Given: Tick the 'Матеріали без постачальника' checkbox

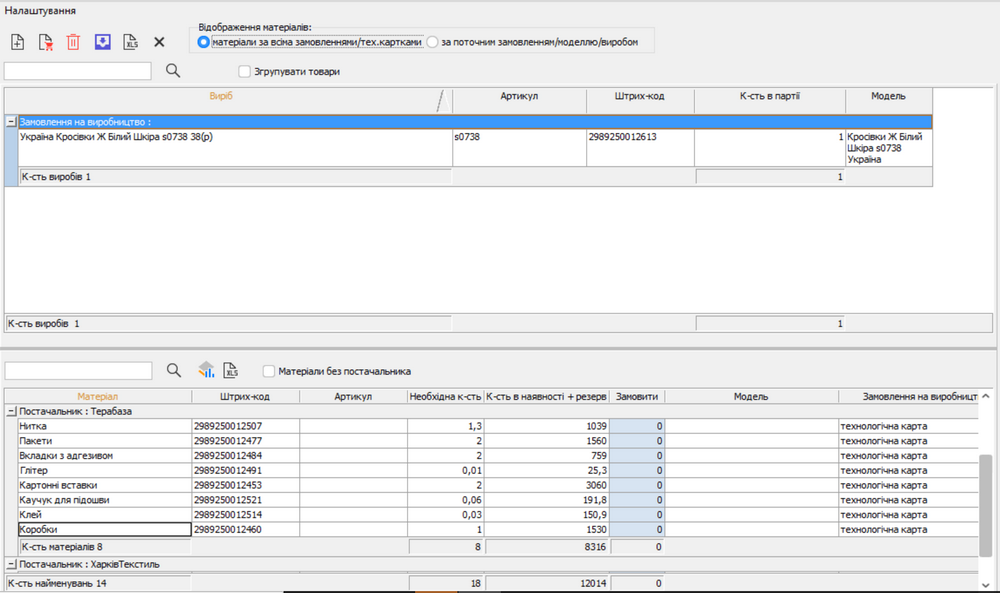Looking at the screenshot, I should pyautogui.click(x=269, y=371).
